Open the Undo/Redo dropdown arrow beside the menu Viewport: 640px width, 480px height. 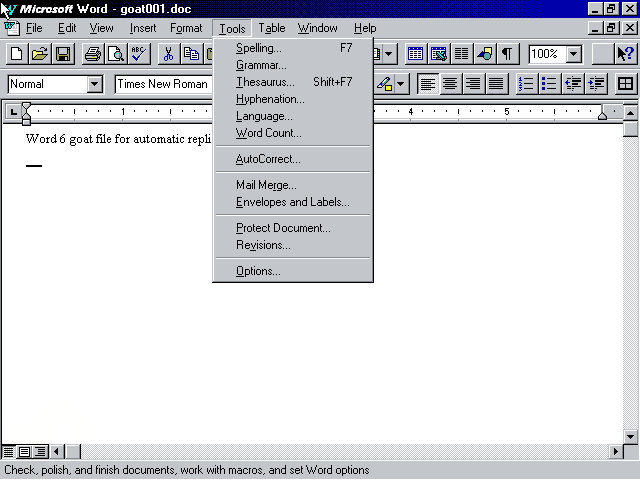[x=389, y=54]
